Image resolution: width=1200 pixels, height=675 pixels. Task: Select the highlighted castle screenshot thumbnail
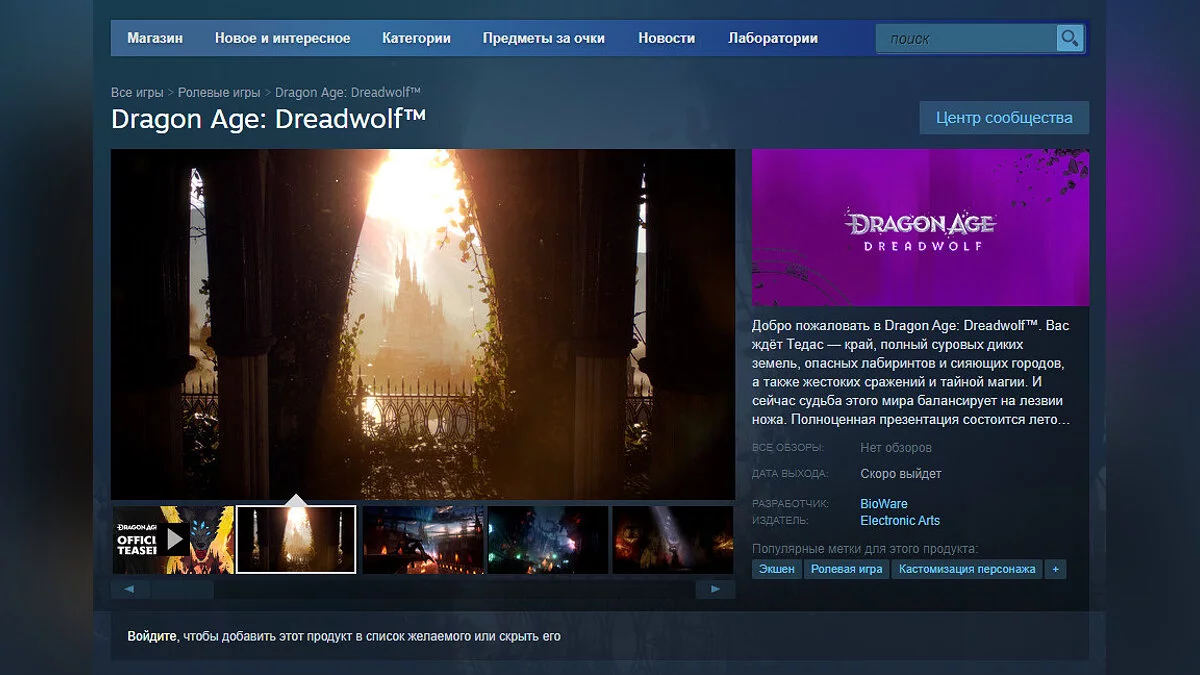297,540
